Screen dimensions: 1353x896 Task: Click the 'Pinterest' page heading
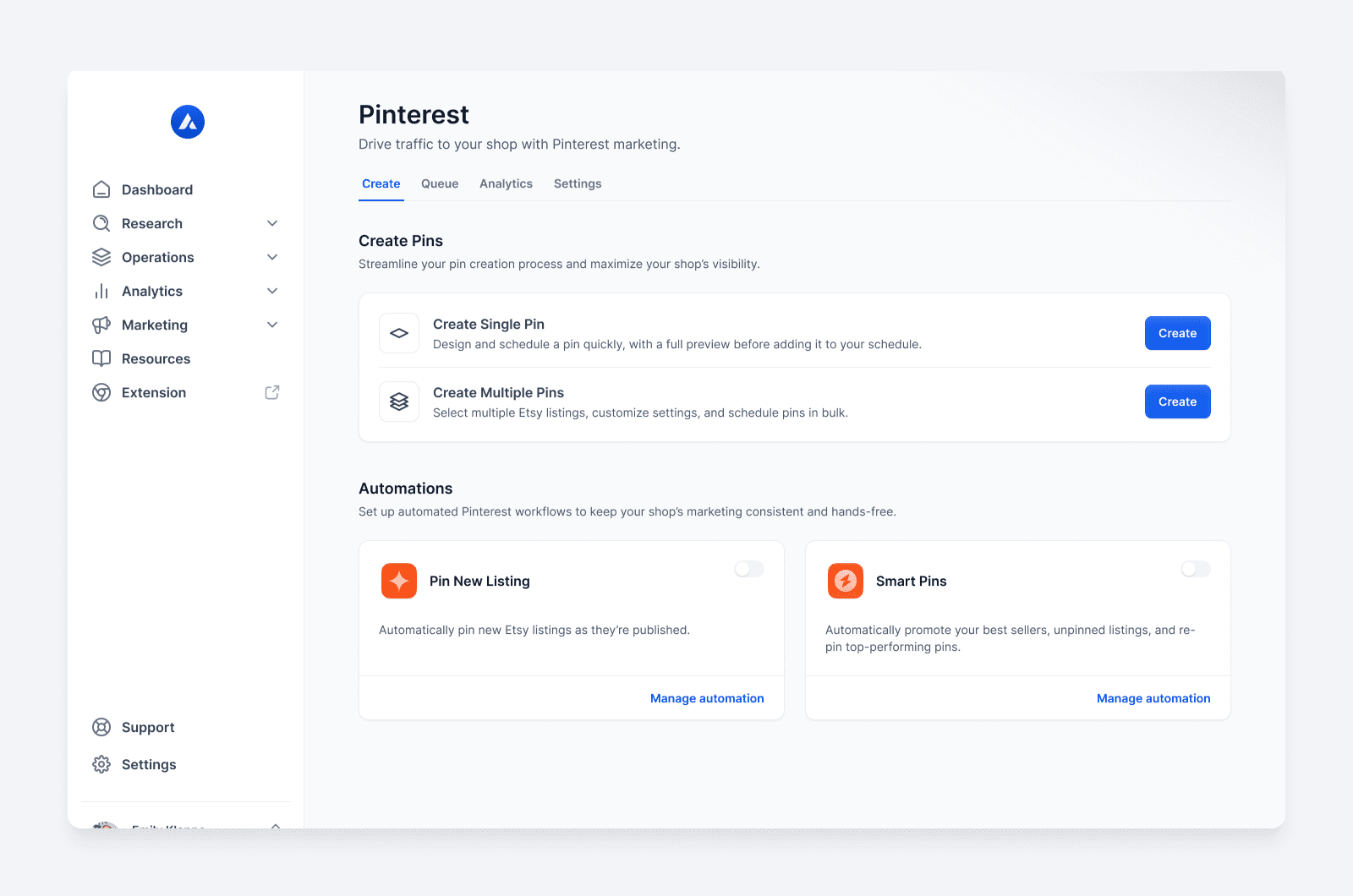[x=414, y=114]
